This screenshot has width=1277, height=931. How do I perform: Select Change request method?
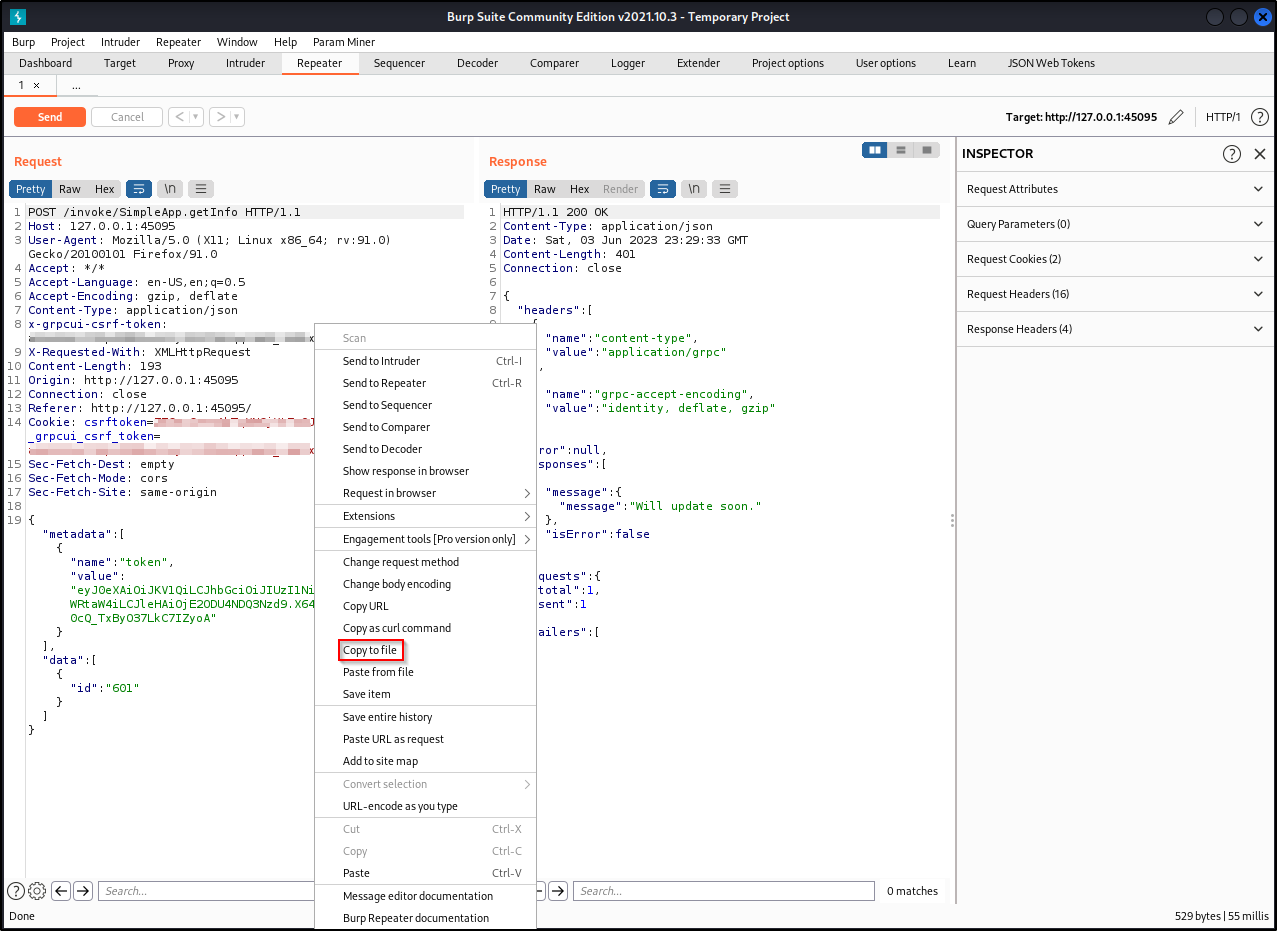click(425, 562)
